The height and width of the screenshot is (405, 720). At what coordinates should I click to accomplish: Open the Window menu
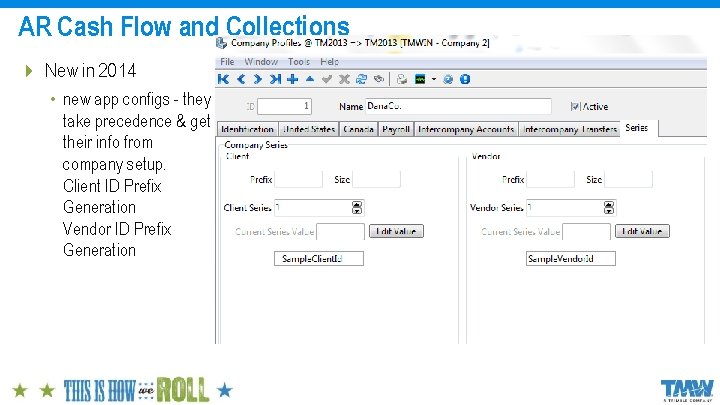pyautogui.click(x=261, y=62)
